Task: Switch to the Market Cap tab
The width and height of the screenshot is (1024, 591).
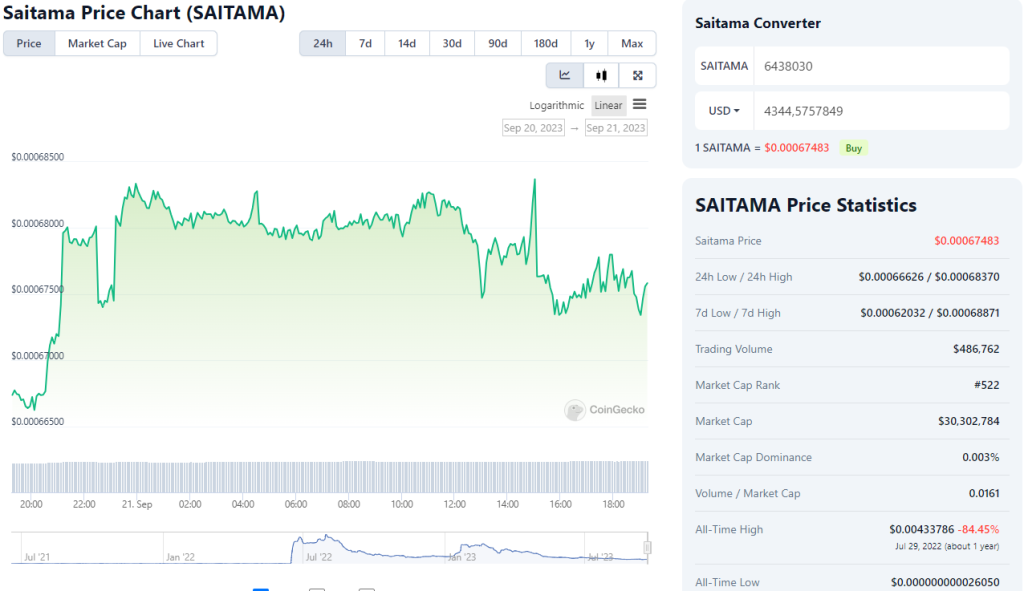Action: 97,43
